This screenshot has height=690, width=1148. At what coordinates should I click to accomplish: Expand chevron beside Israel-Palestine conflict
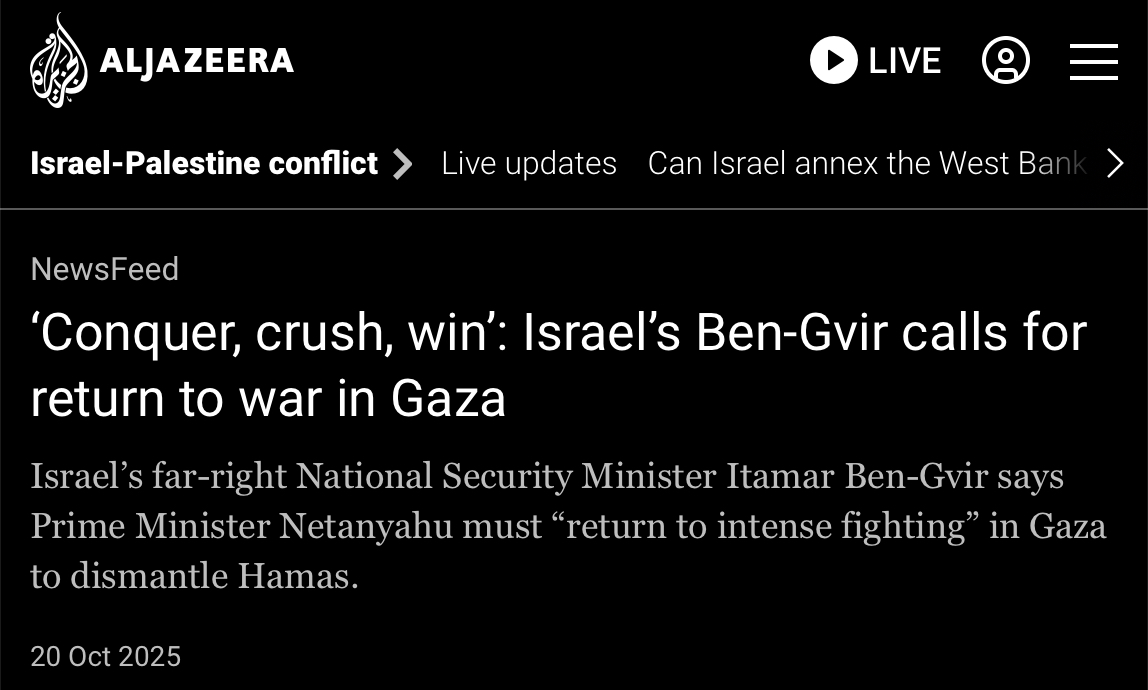(402, 164)
